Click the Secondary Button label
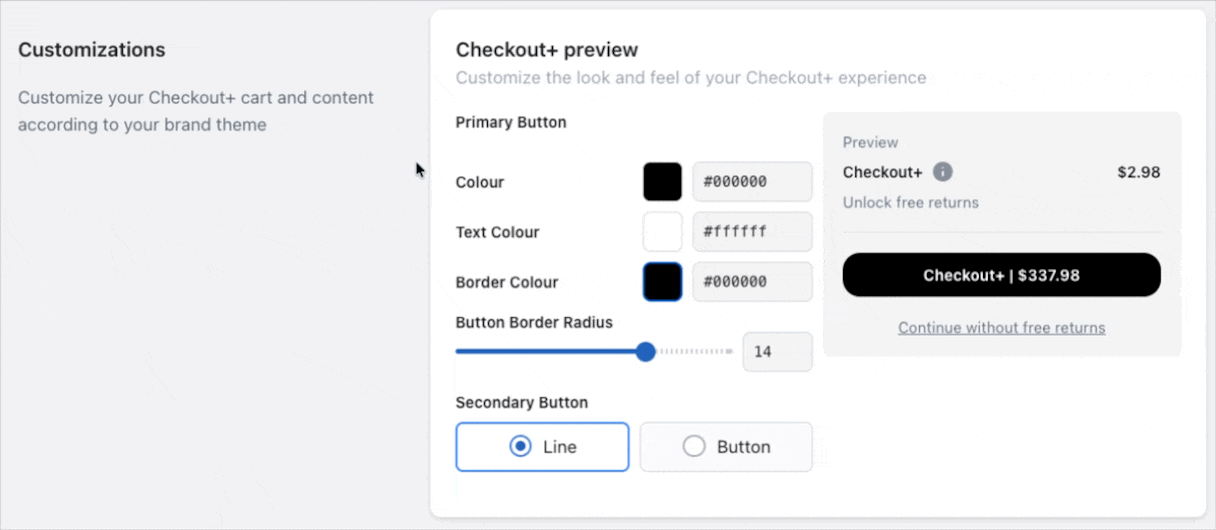The height and width of the screenshot is (530, 1216). (x=521, y=403)
